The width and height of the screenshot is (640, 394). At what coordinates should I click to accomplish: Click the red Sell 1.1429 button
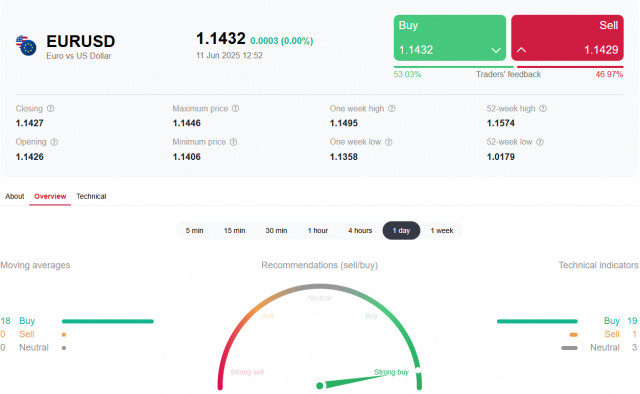567,38
